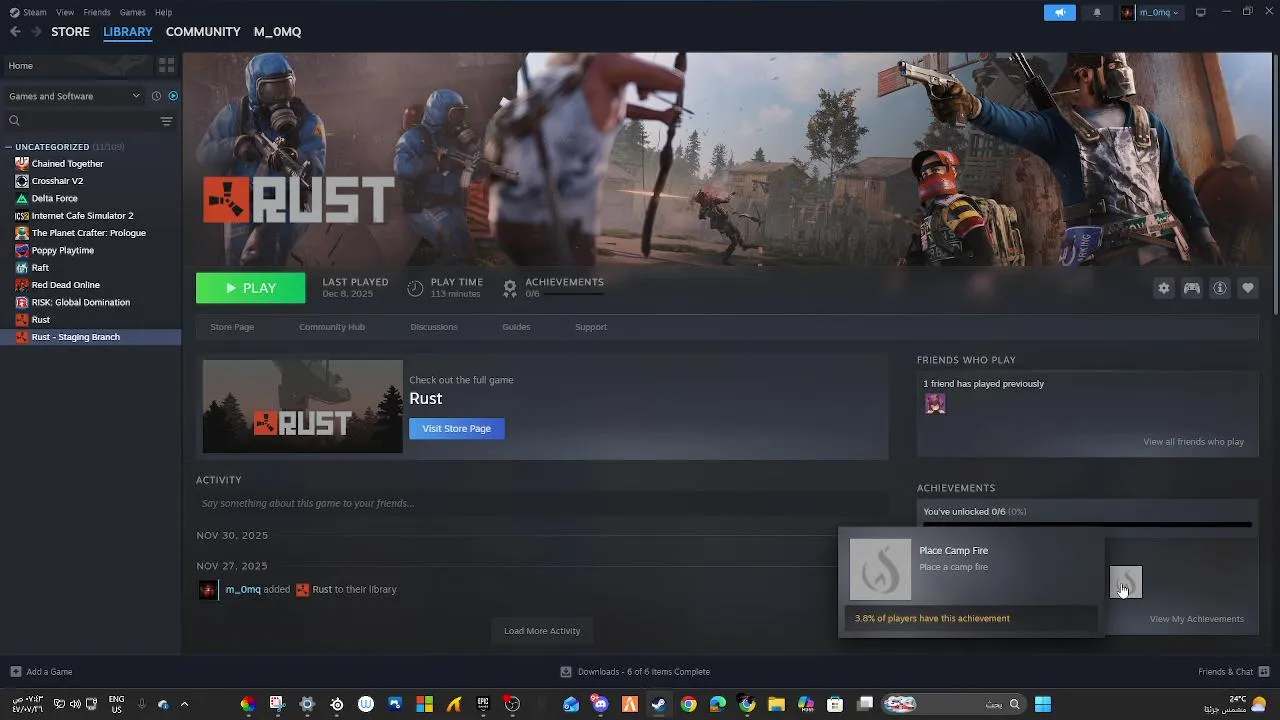Select Rust - Staging Branch in library

click(91, 337)
